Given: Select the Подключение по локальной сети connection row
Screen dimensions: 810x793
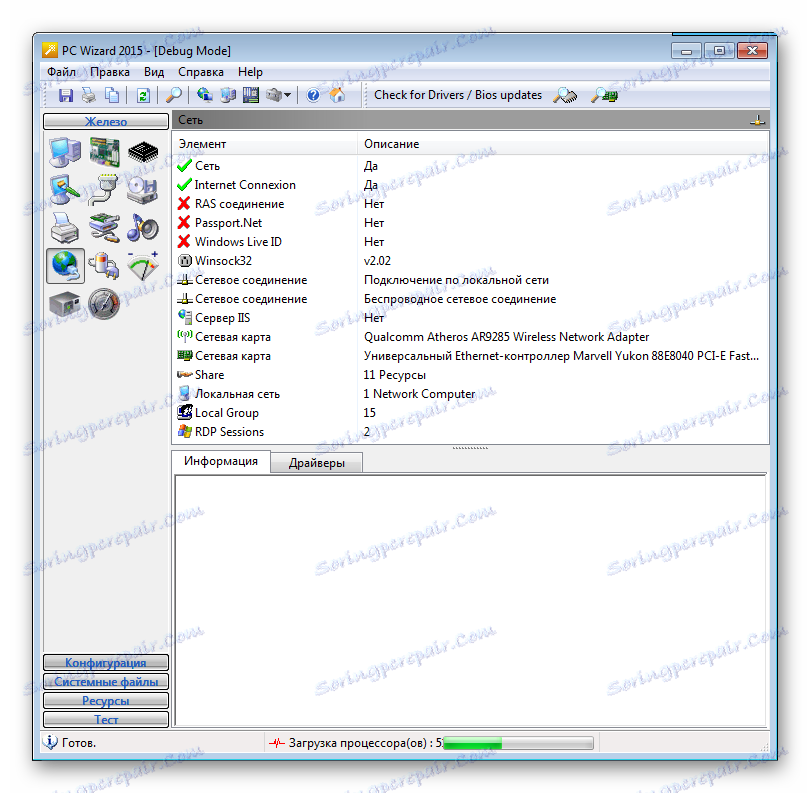Looking at the screenshot, I should coord(470,280).
